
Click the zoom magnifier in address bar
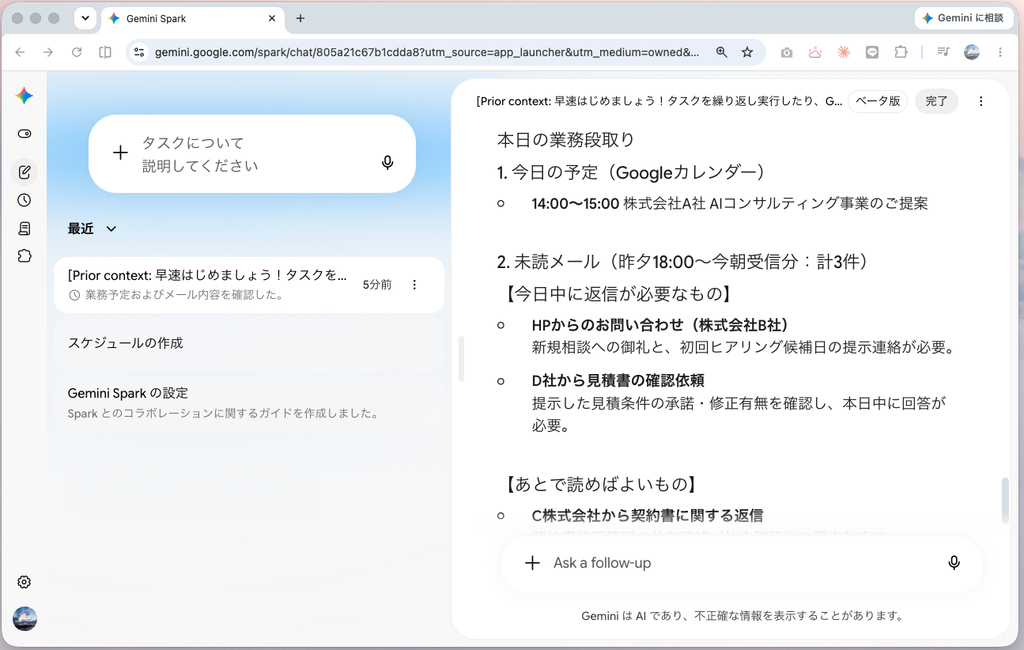[721, 52]
